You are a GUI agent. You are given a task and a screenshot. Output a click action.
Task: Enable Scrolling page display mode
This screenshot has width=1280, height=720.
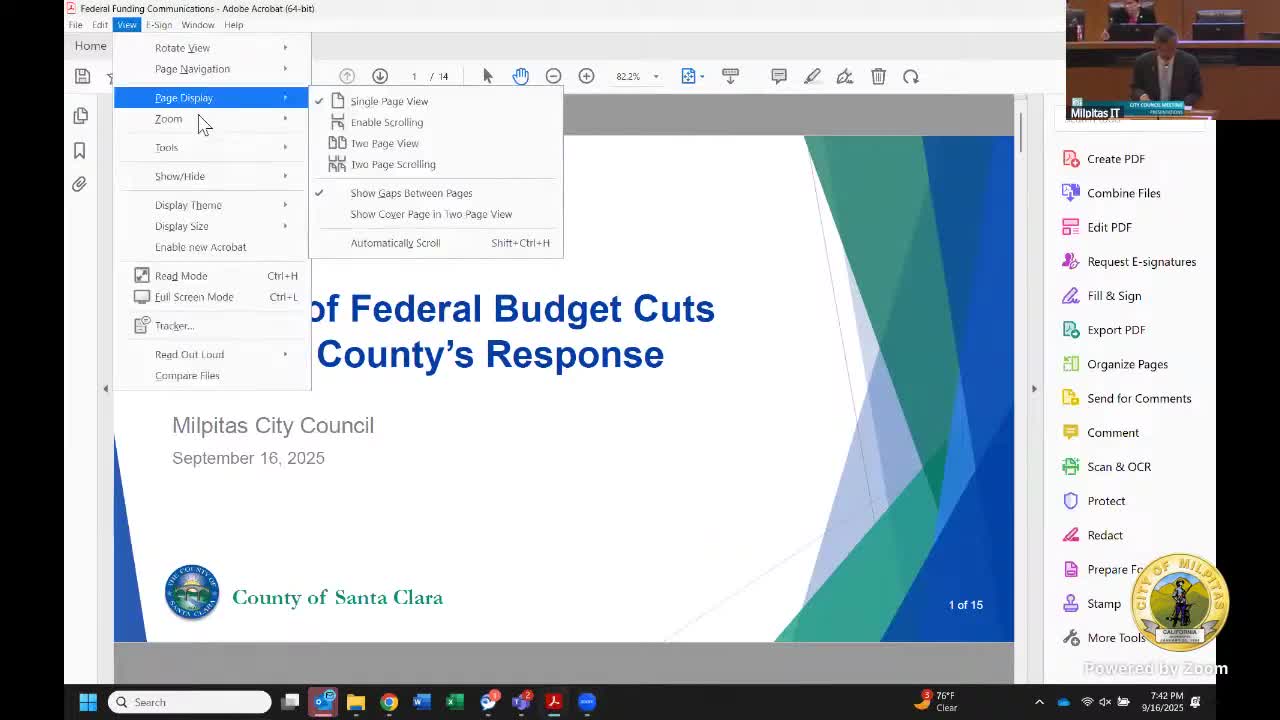pyautogui.click(x=386, y=122)
